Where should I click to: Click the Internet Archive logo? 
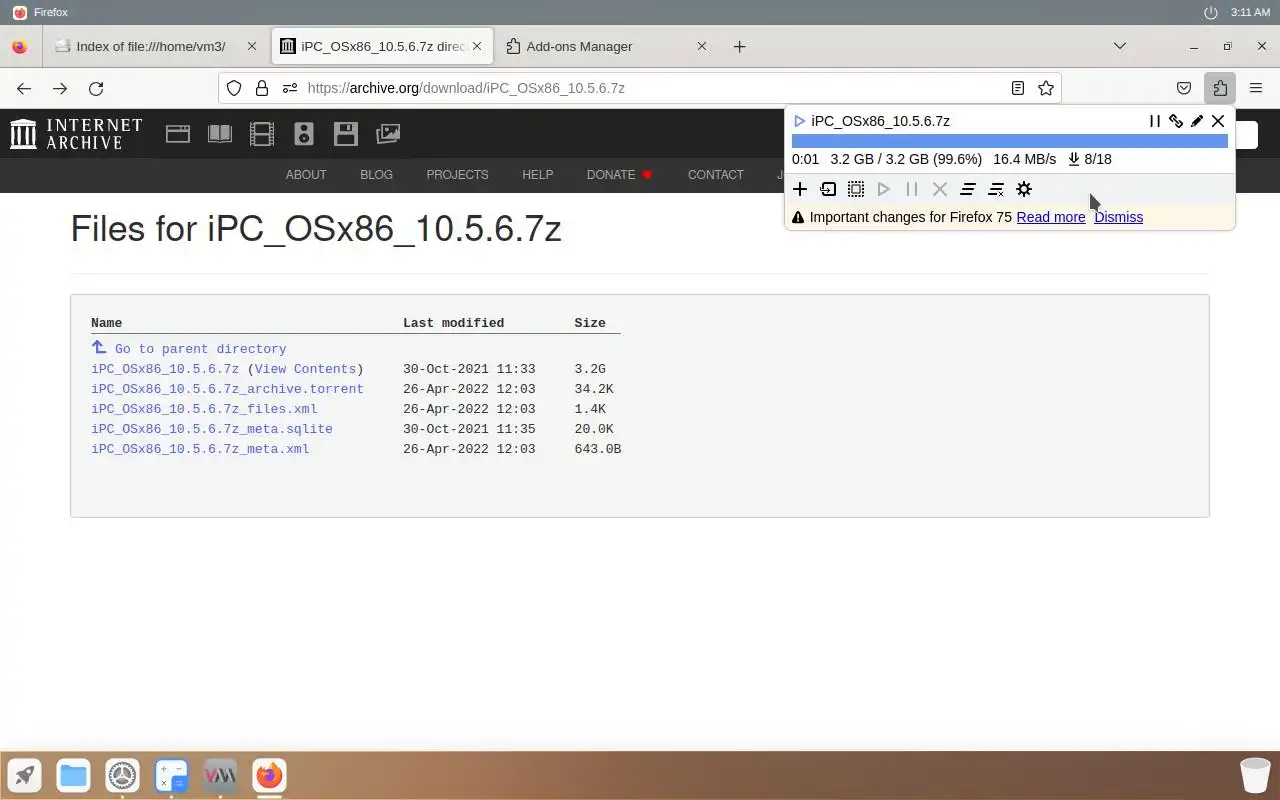tap(76, 134)
